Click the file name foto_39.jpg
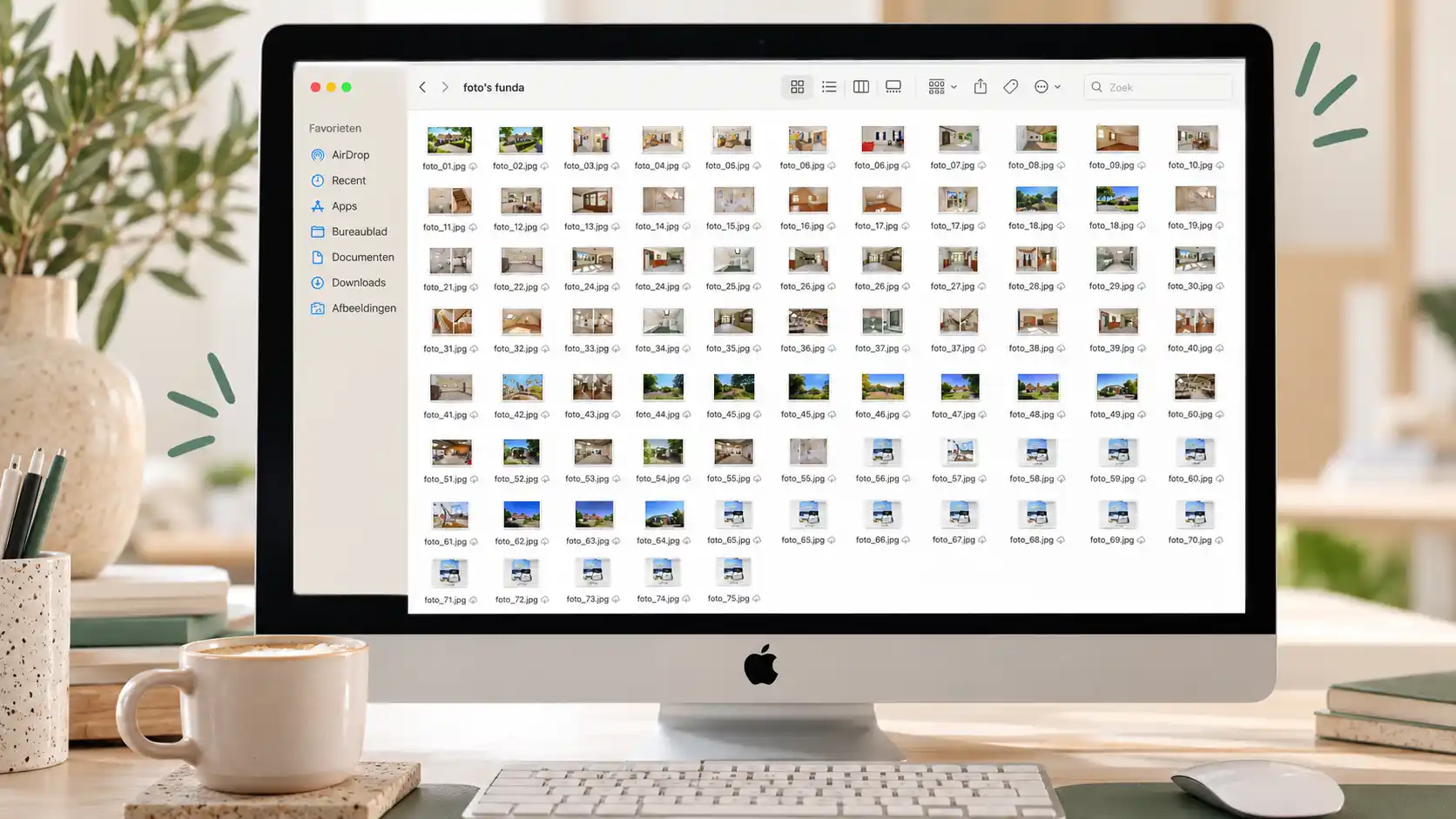Viewport: 1456px width, 819px height. (x=1111, y=348)
